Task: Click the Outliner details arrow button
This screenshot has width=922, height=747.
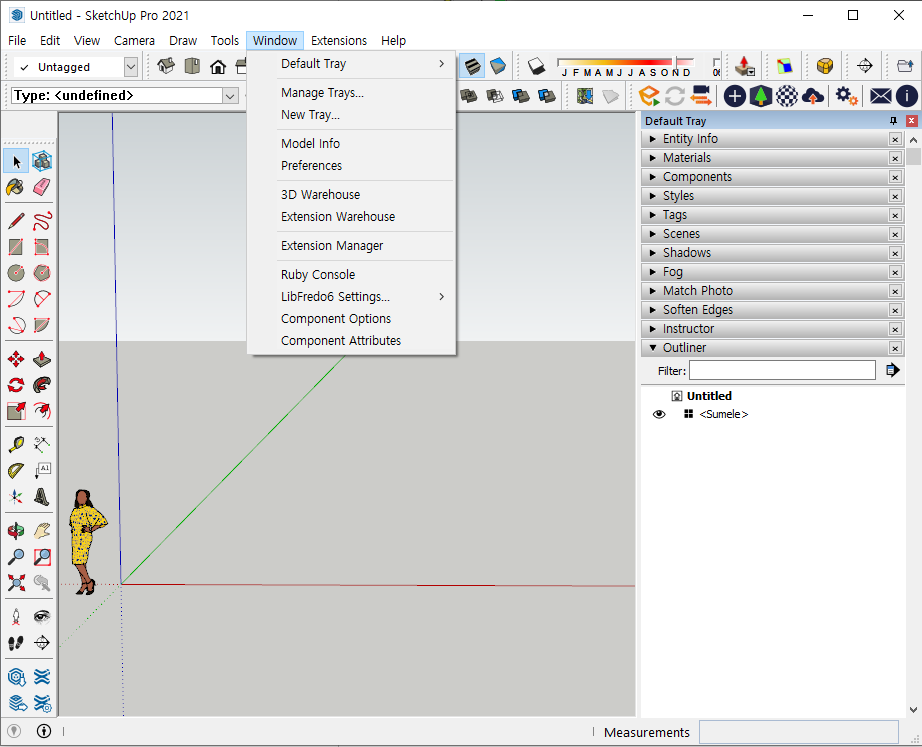Action: tap(892, 371)
